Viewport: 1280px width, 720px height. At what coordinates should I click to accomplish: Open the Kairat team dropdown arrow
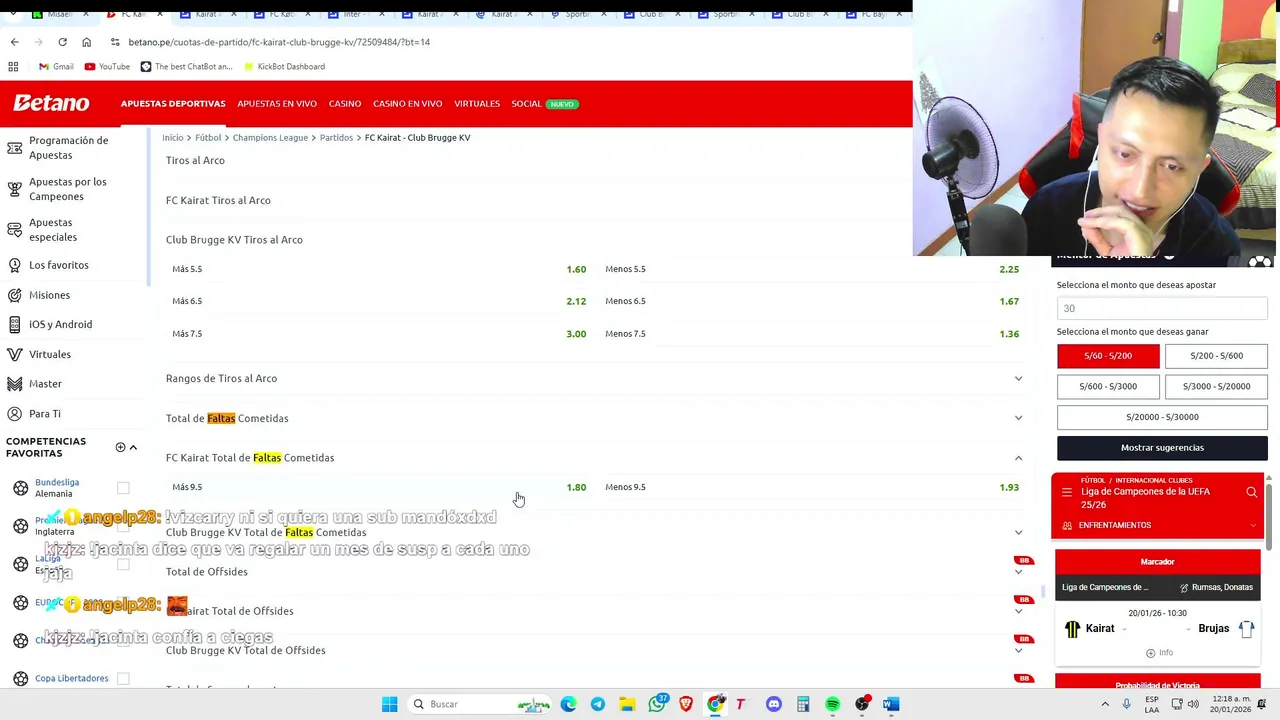pos(1125,629)
